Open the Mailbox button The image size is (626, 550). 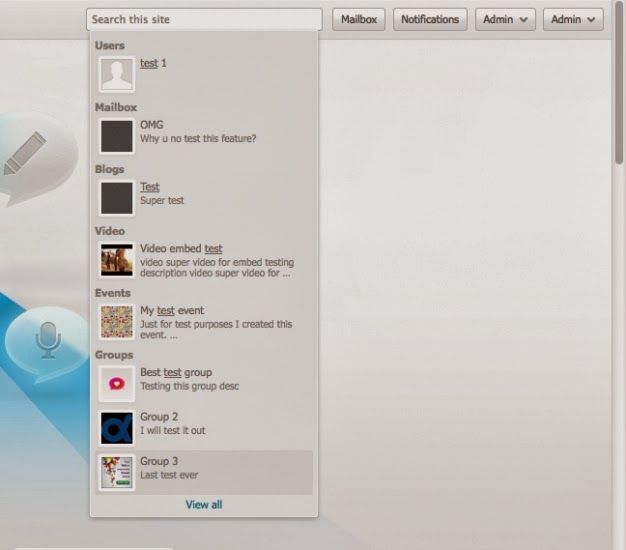coord(359,19)
